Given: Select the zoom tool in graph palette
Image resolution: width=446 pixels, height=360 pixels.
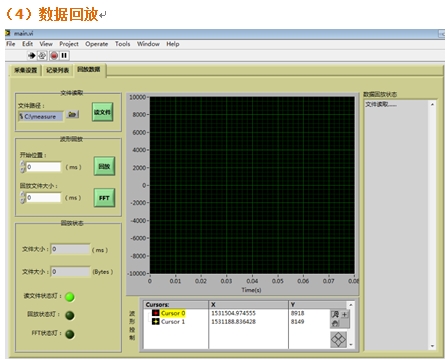Looking at the screenshot, I should (x=335, y=314).
